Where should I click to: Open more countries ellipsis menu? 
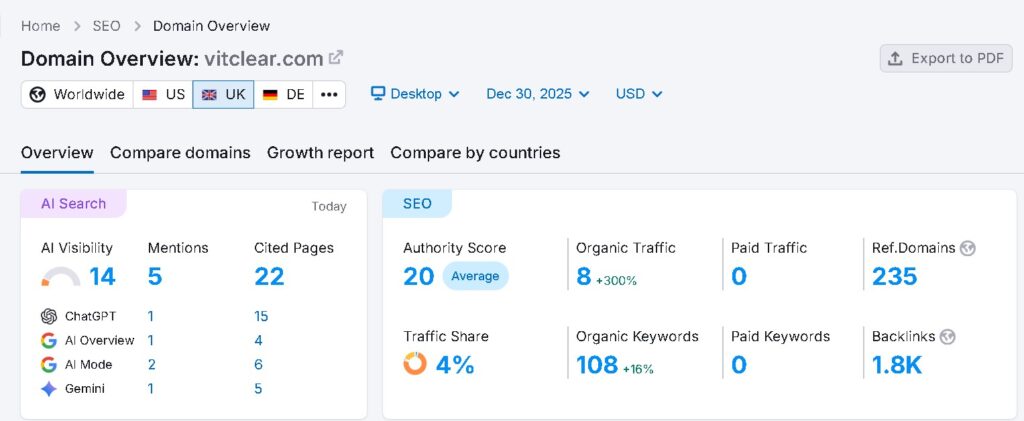click(x=329, y=95)
